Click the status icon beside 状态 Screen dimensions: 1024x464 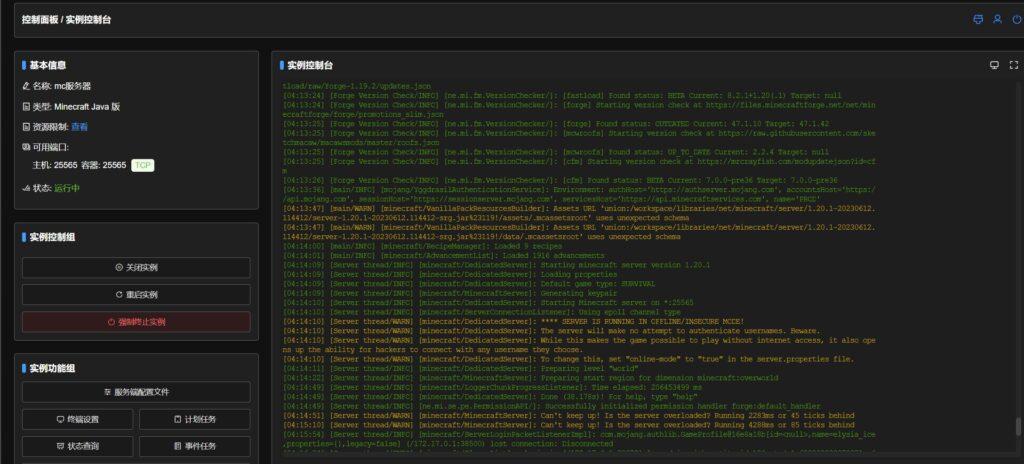pos(26,188)
